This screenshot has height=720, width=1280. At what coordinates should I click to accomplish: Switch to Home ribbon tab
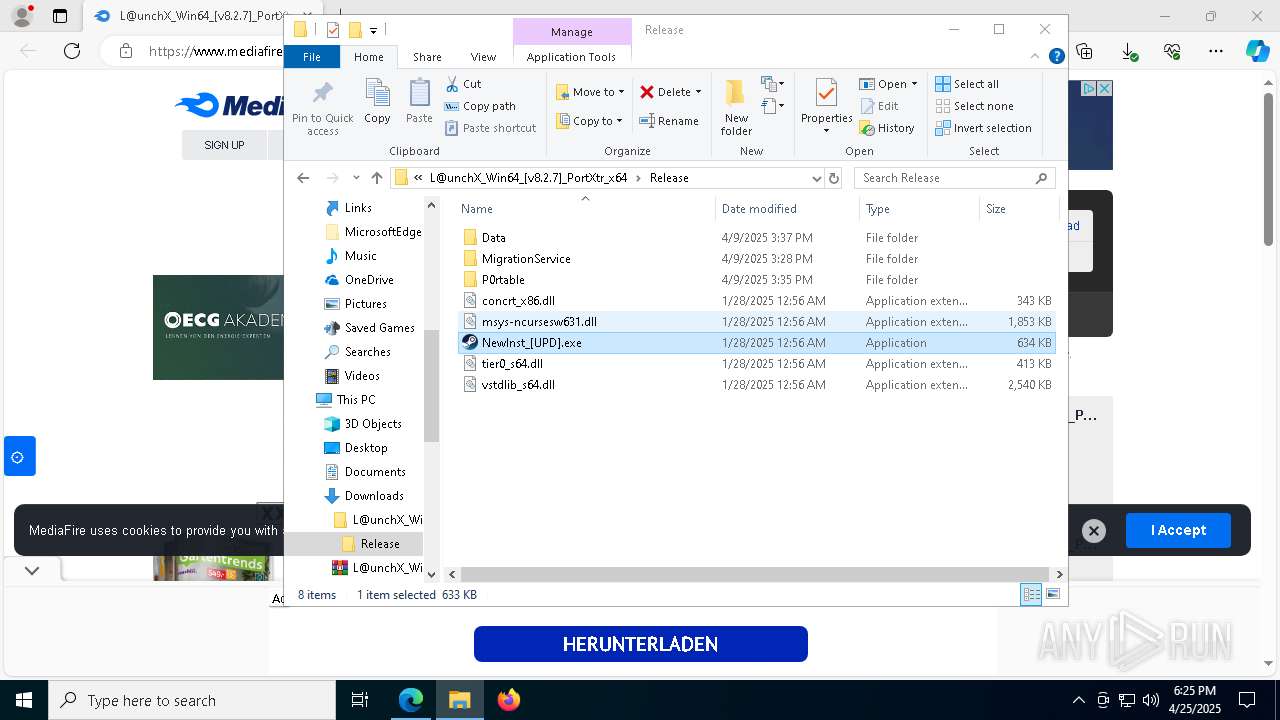click(368, 57)
